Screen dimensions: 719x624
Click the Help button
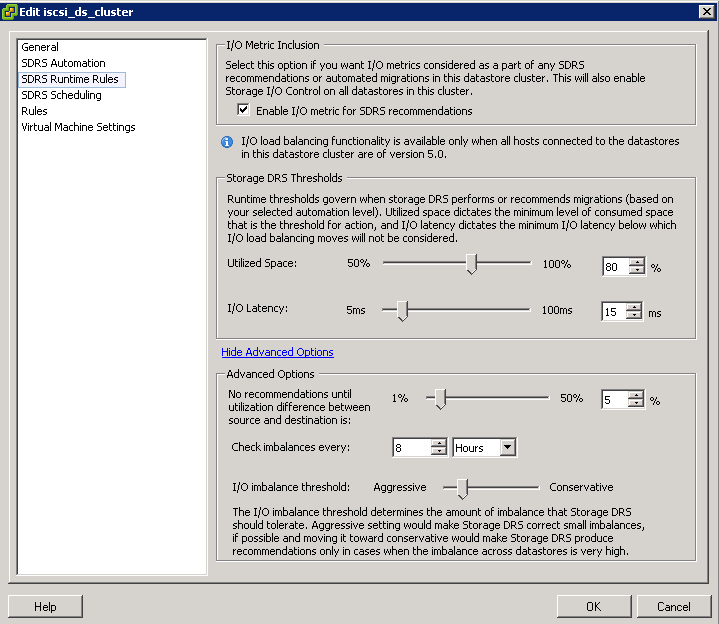coord(45,607)
